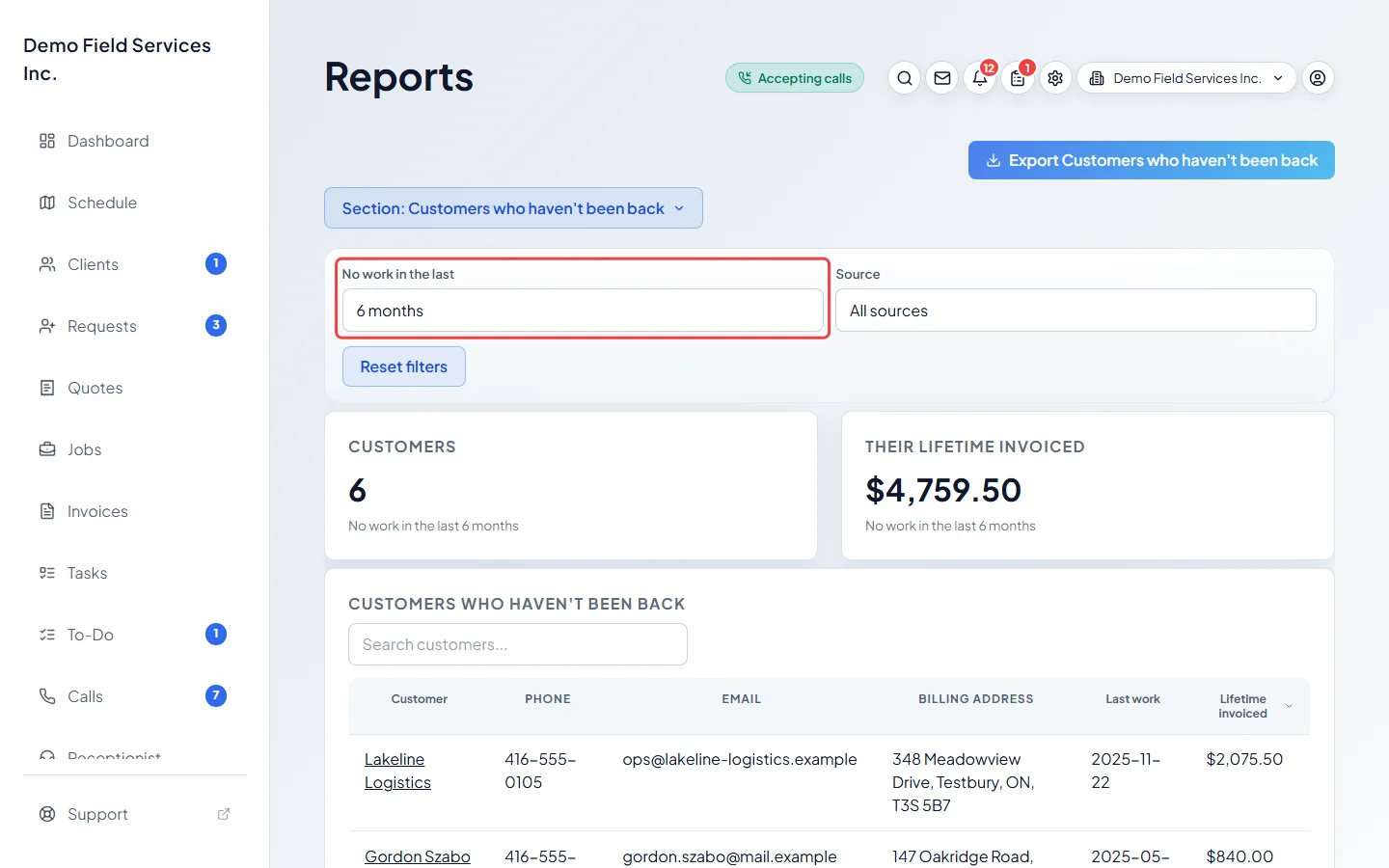The height and width of the screenshot is (868, 1389).
Task: Open the Source 'All sources' dropdown
Action: [x=1076, y=311]
